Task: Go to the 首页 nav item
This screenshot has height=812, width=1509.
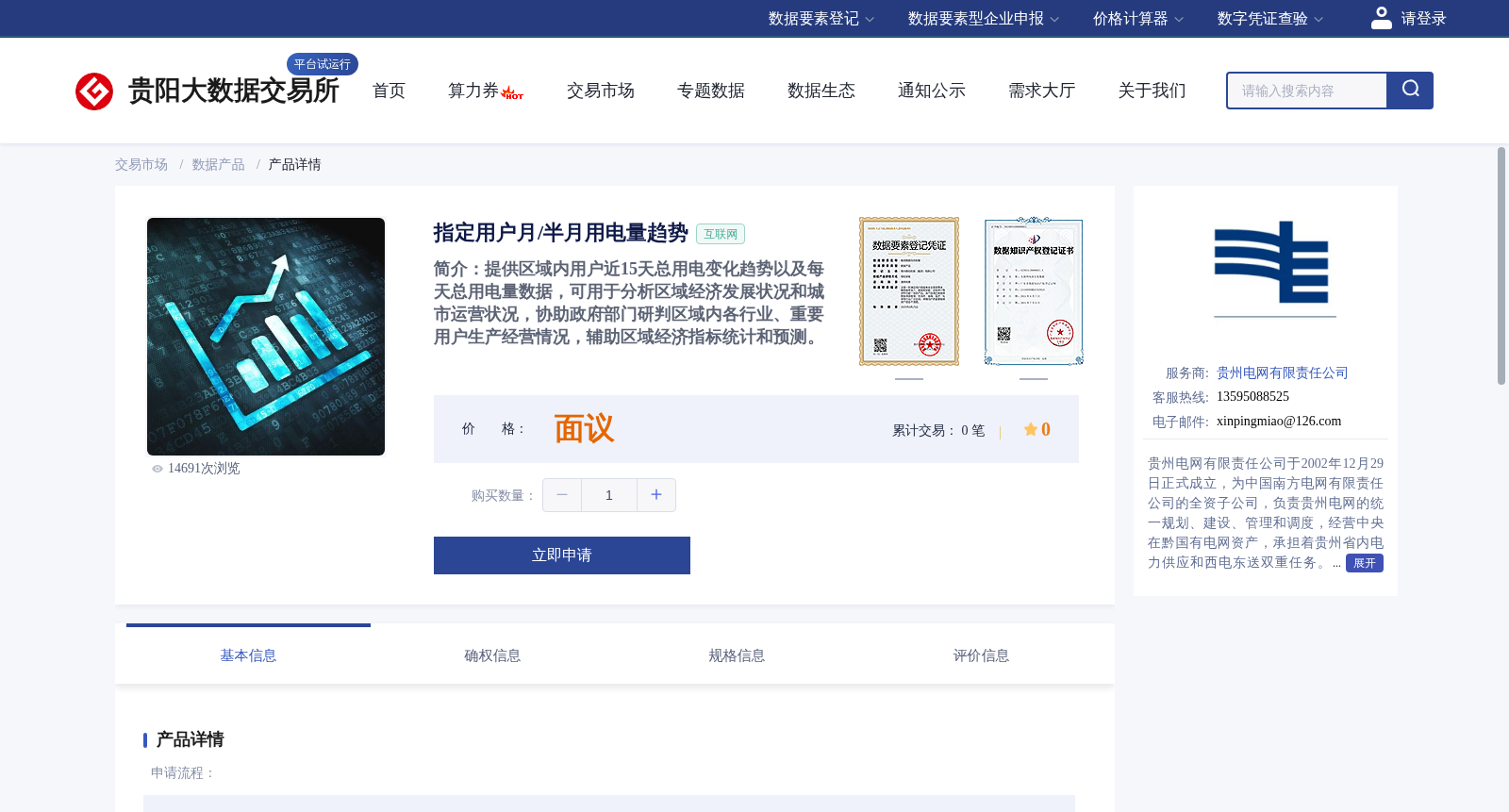Action: (x=389, y=91)
